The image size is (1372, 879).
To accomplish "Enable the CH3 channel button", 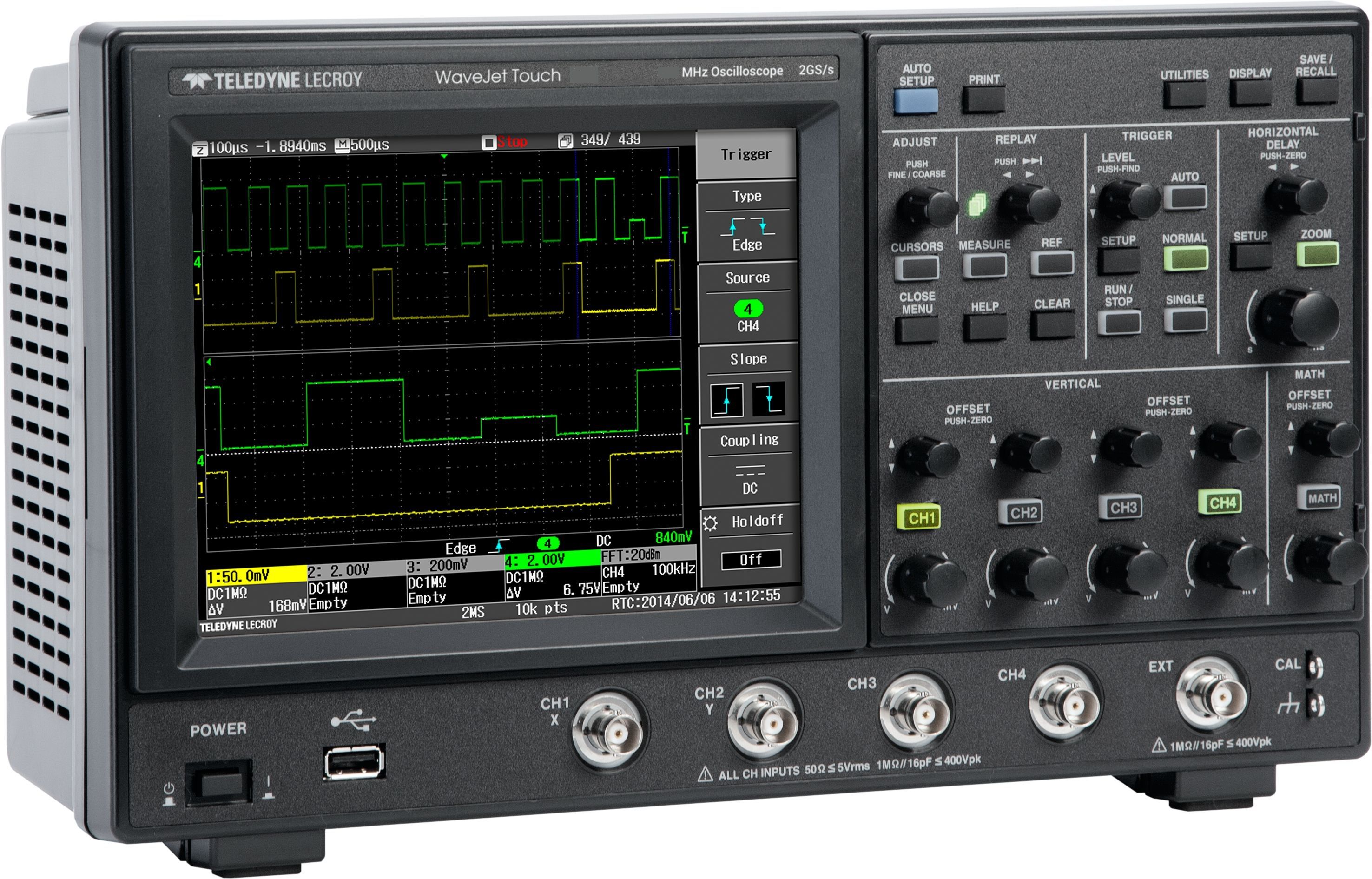I will click(1120, 506).
